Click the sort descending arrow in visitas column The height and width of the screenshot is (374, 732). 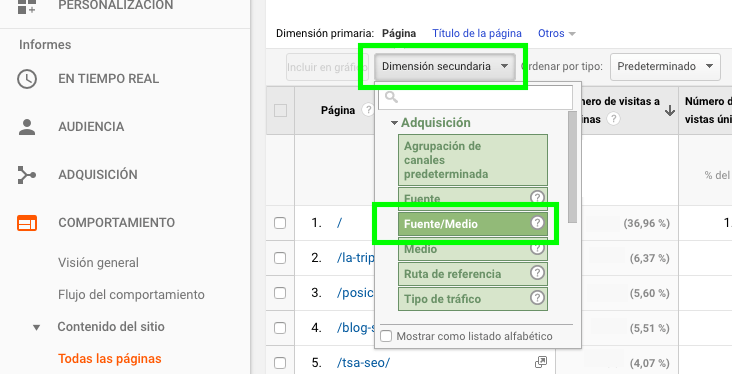pyautogui.click(x=670, y=111)
